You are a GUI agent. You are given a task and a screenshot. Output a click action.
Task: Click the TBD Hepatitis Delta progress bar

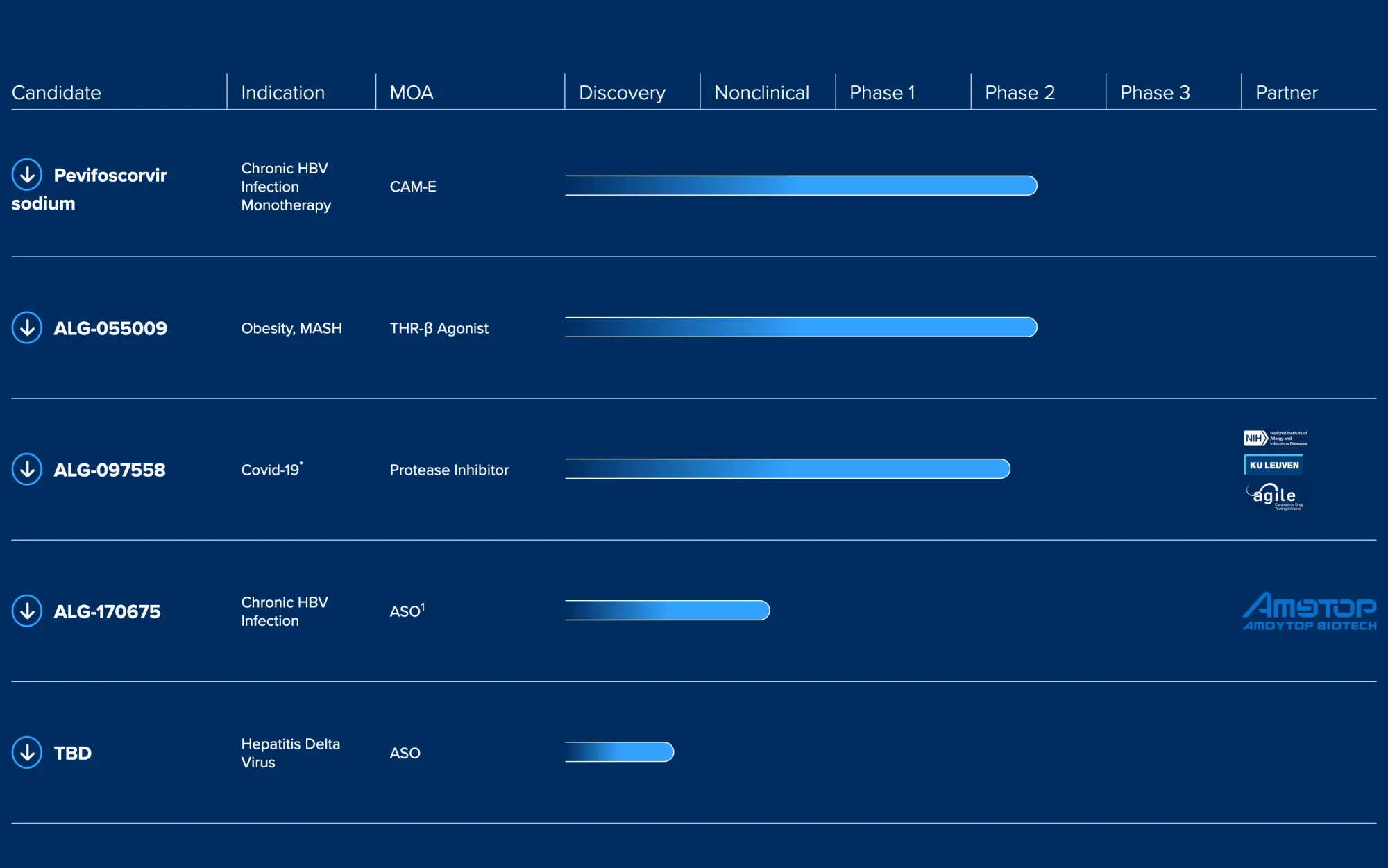[x=619, y=752]
